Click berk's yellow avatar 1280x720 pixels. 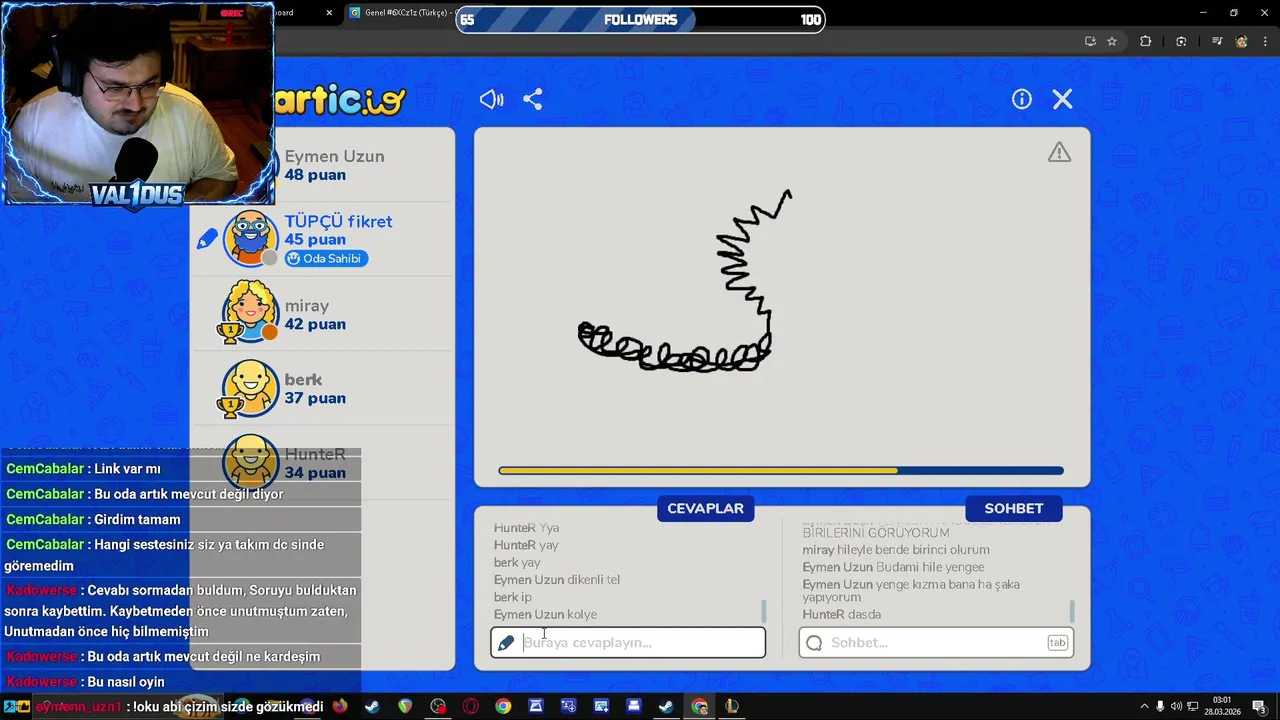pyautogui.click(x=250, y=388)
